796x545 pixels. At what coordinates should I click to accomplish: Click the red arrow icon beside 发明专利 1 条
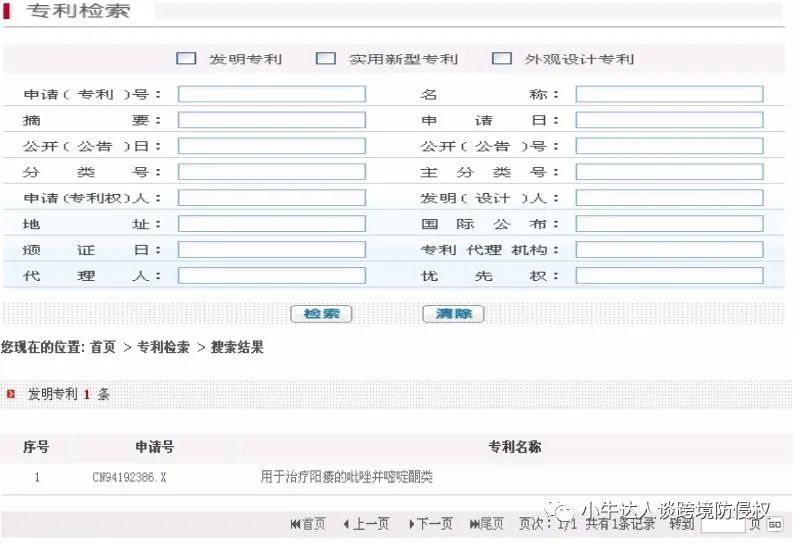point(11,394)
